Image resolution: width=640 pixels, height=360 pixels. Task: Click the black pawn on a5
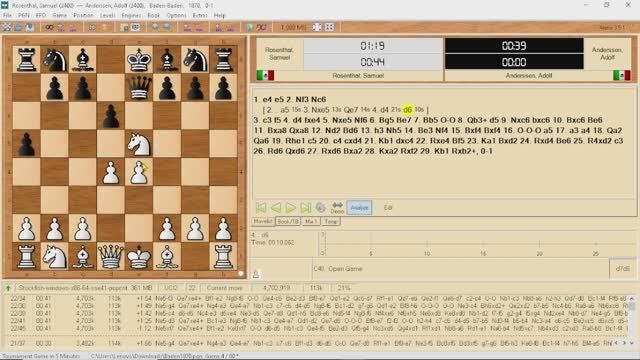(27, 144)
